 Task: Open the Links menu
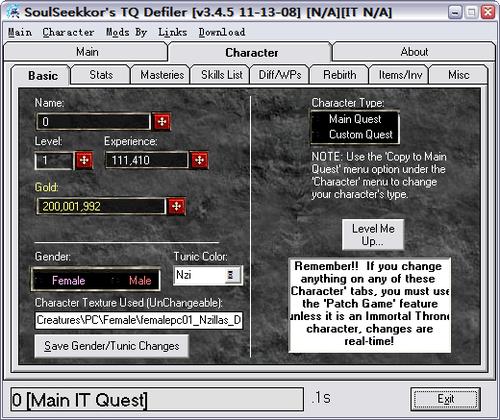172,32
